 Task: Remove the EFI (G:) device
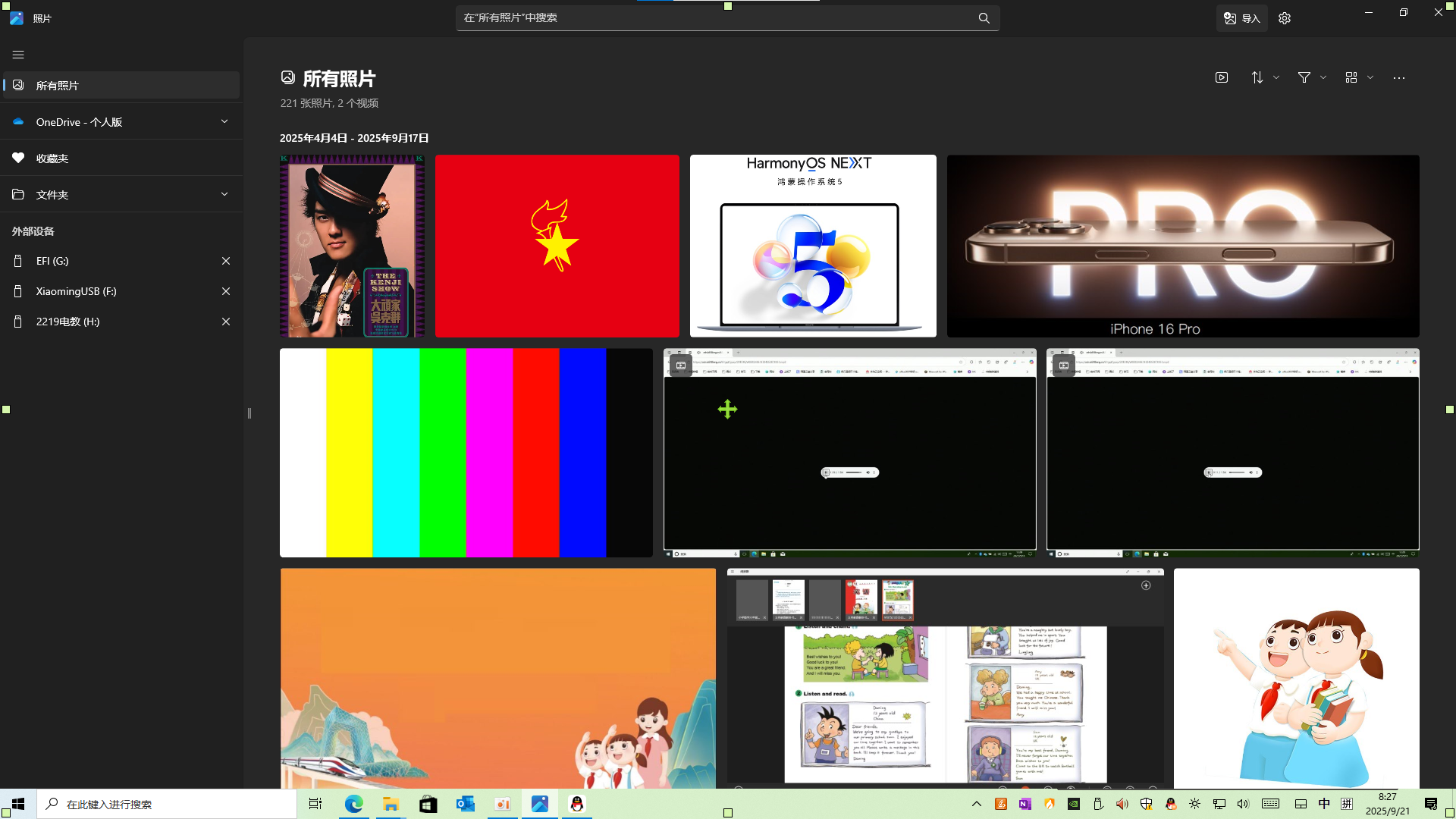pyautogui.click(x=225, y=260)
